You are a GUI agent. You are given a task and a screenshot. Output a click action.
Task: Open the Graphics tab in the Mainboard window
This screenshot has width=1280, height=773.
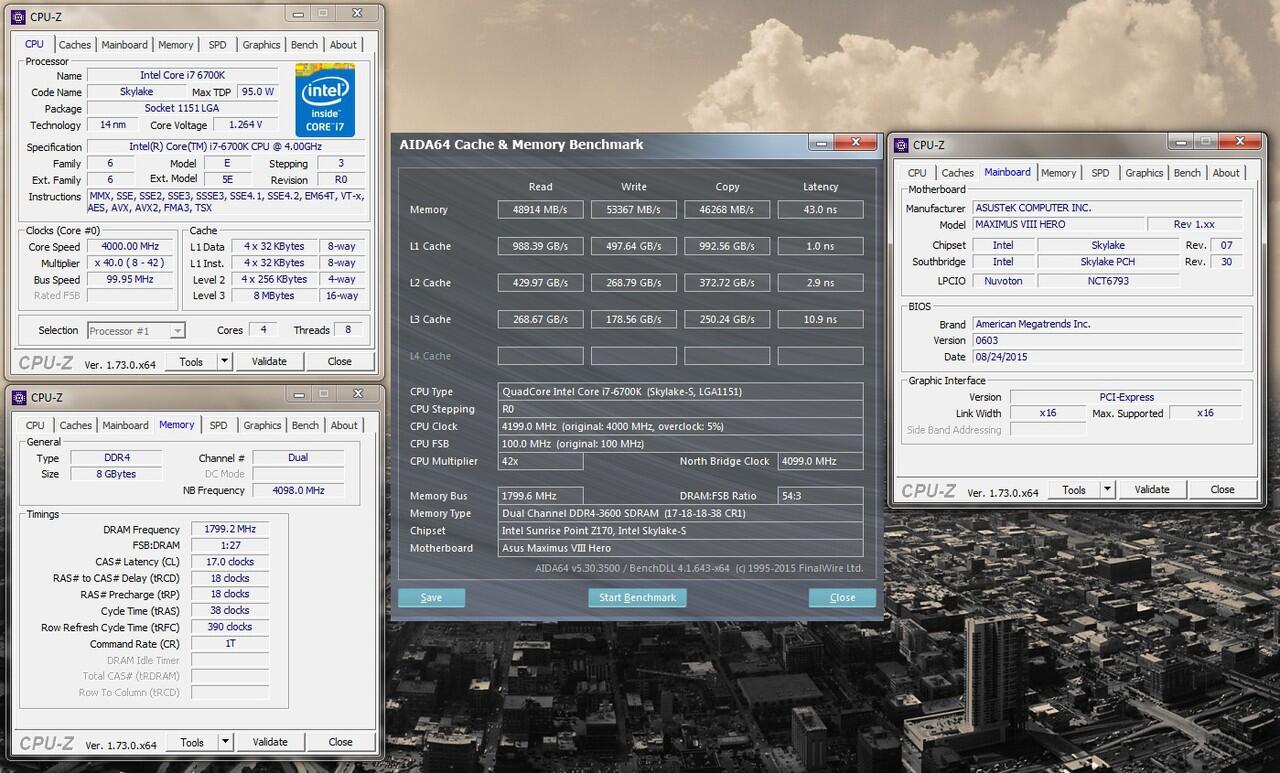click(x=1144, y=173)
